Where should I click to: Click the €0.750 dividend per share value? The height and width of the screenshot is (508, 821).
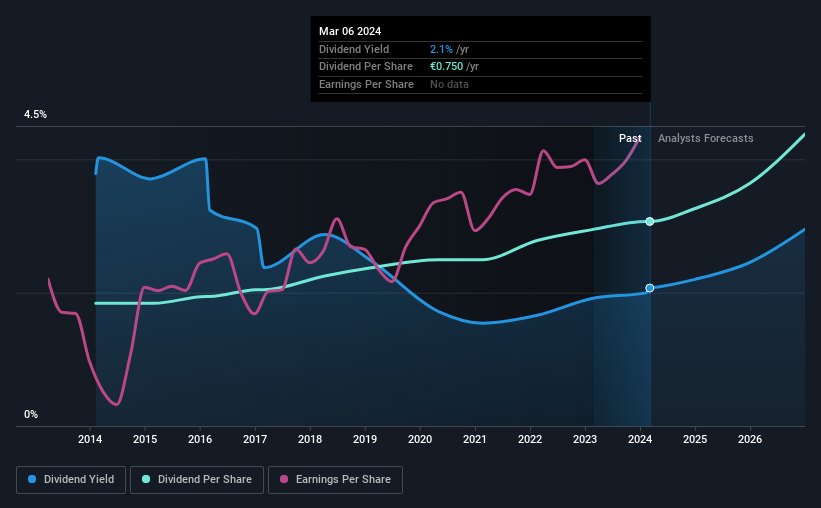pyautogui.click(x=446, y=67)
